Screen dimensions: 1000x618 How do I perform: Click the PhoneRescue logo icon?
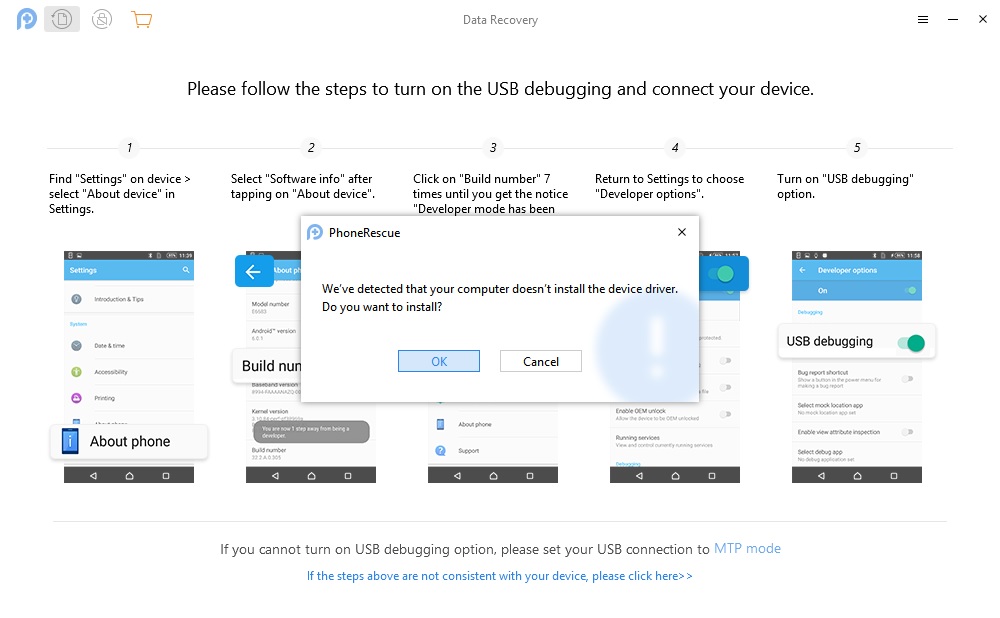pos(26,19)
